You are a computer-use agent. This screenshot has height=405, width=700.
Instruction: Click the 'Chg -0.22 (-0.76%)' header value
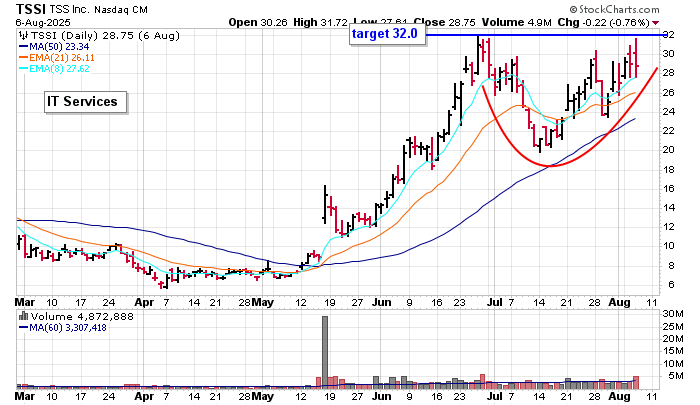604,22
